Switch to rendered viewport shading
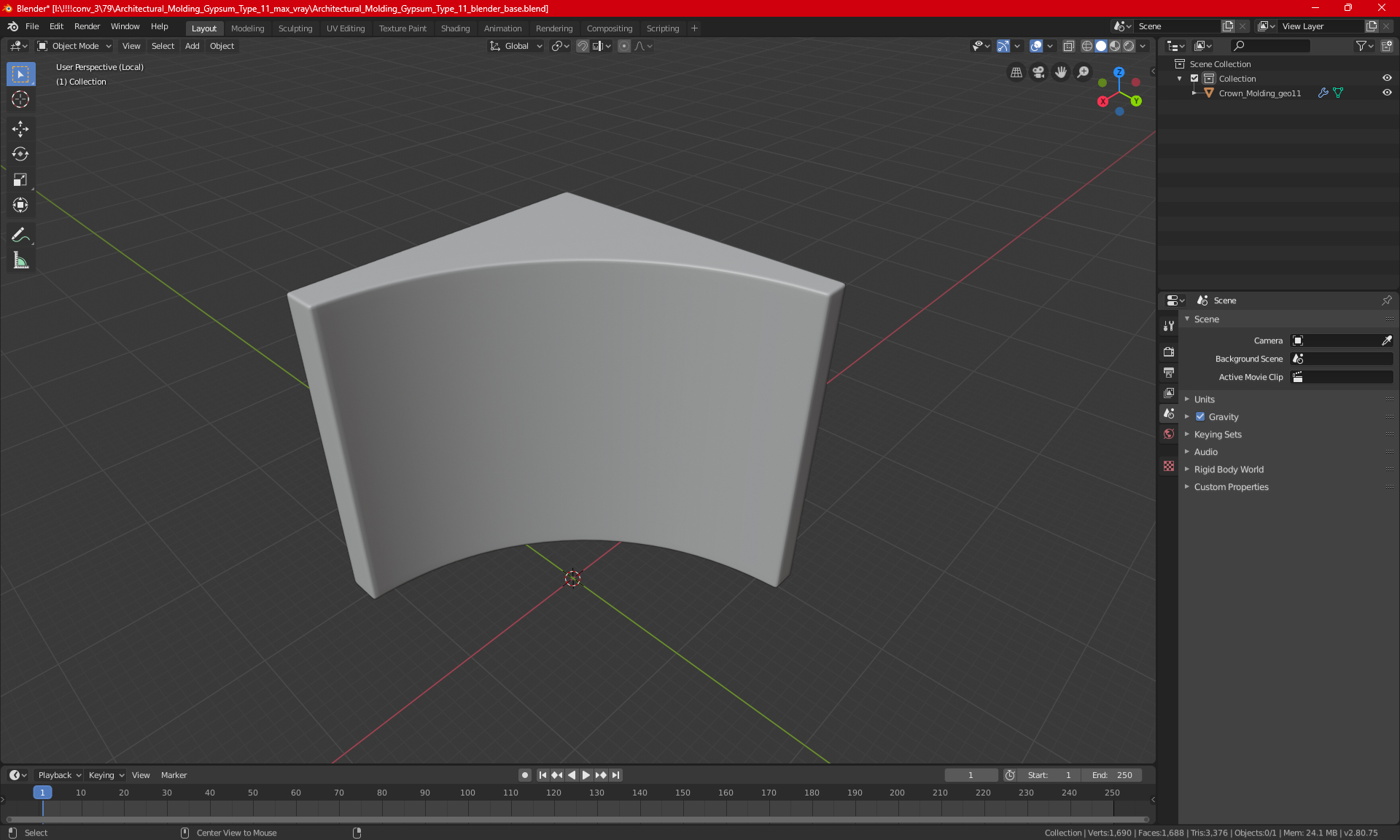 (1129, 46)
